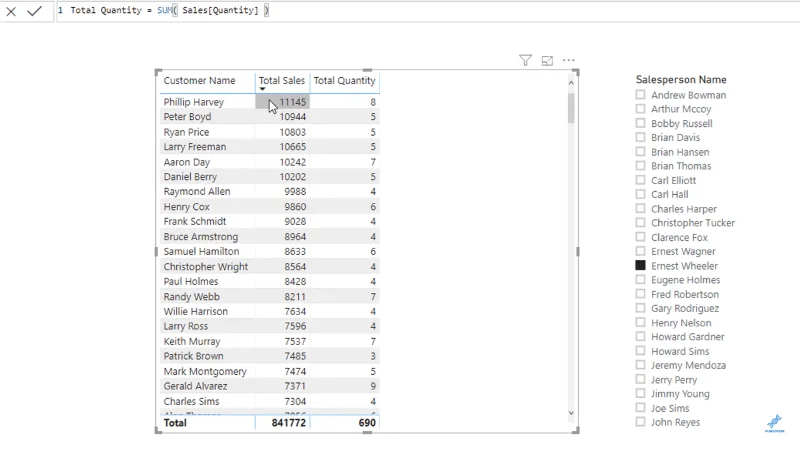The image size is (800, 449).
Task: Select Peter Boyd customer cell
Action: click(x=187, y=117)
